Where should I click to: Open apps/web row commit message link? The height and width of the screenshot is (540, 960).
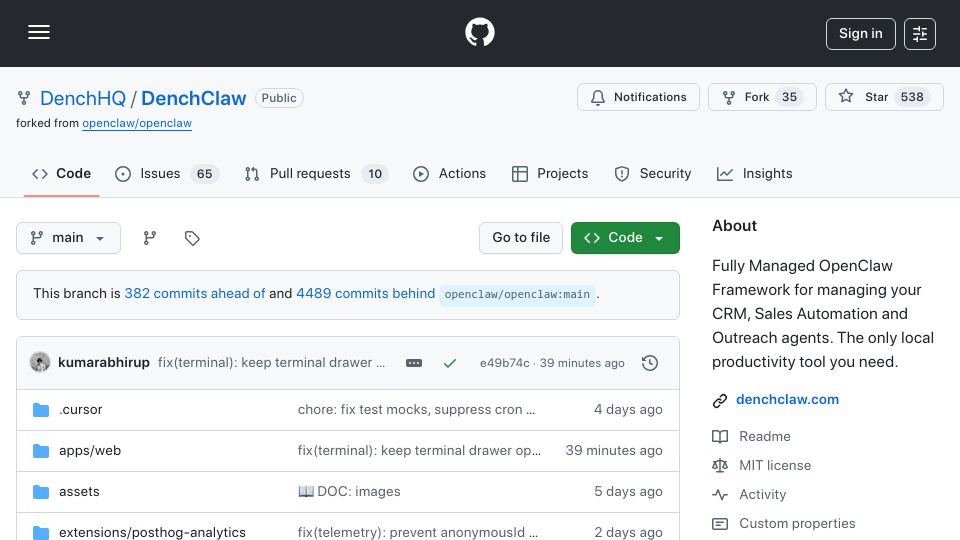[419, 451]
